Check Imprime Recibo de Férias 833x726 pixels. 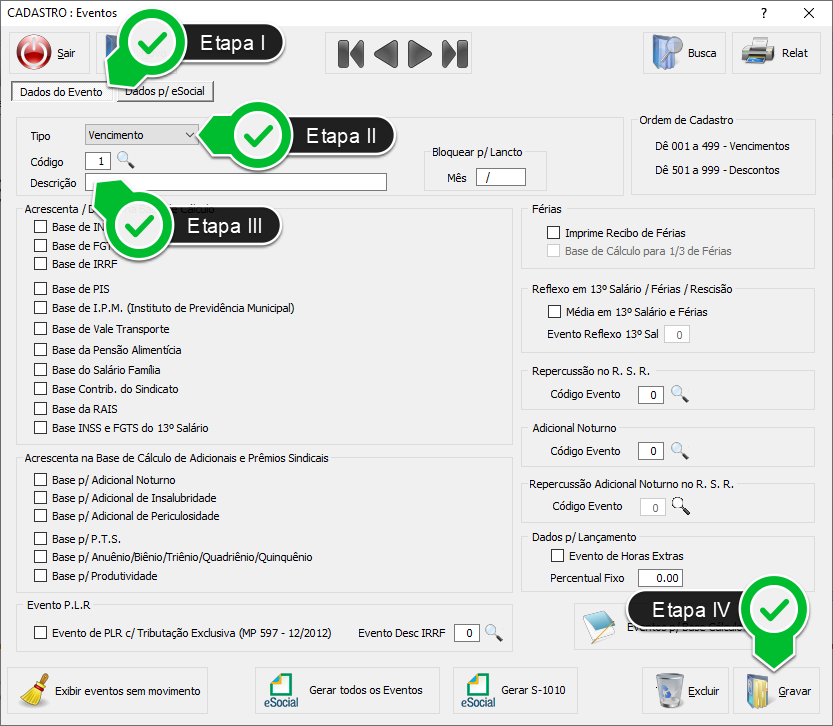[554, 233]
